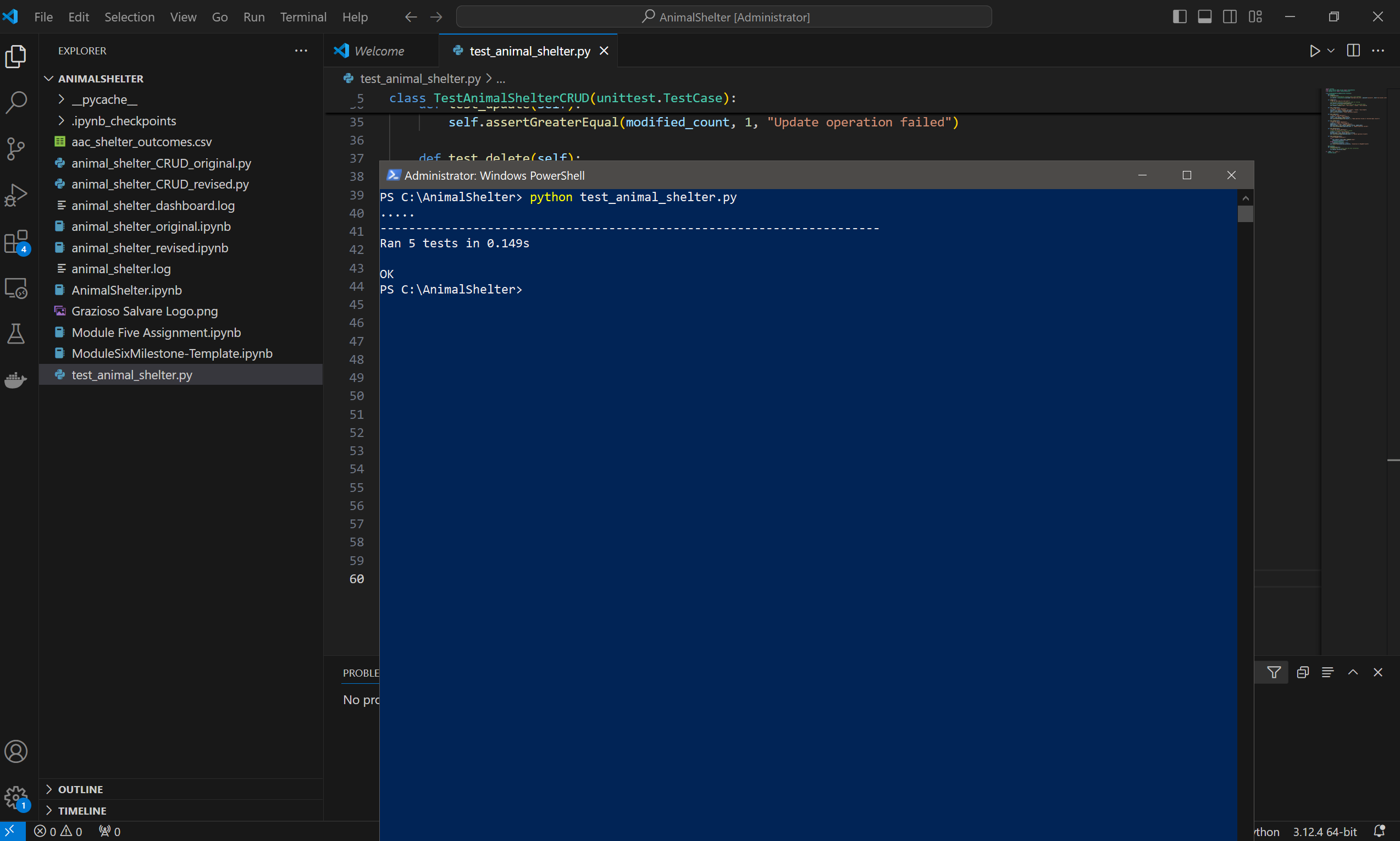Image resolution: width=1400 pixels, height=841 pixels.
Task: Click the remote window status icon
Action: coord(12,831)
